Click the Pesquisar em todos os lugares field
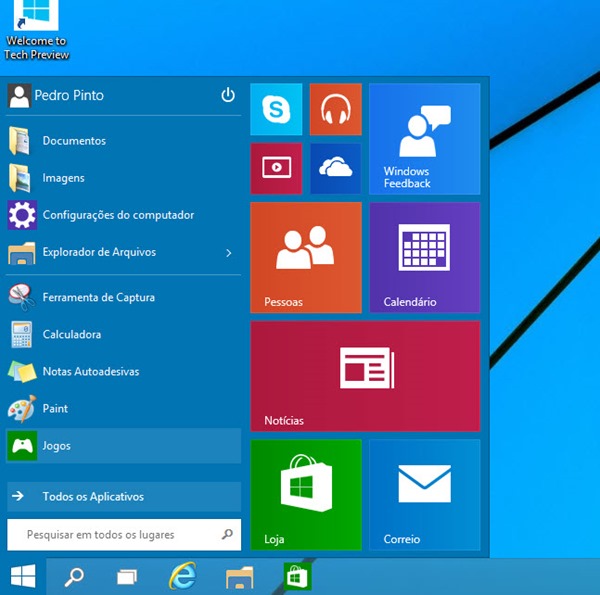Image resolution: width=600 pixels, height=595 pixels. [124, 535]
